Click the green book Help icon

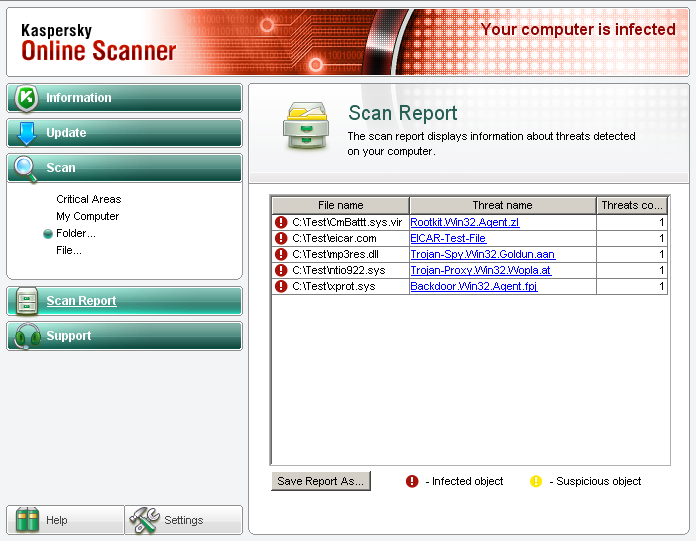pyautogui.click(x=27, y=520)
